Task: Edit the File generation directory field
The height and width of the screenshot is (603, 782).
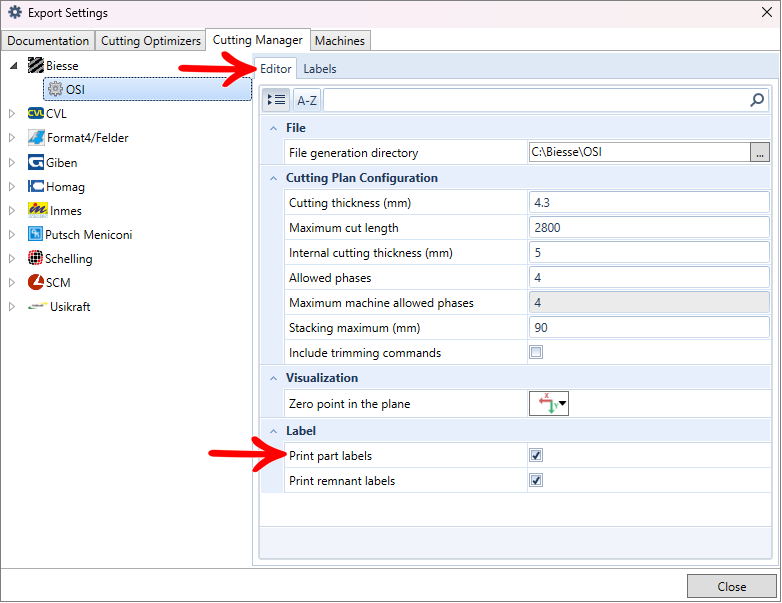Action: click(x=639, y=152)
